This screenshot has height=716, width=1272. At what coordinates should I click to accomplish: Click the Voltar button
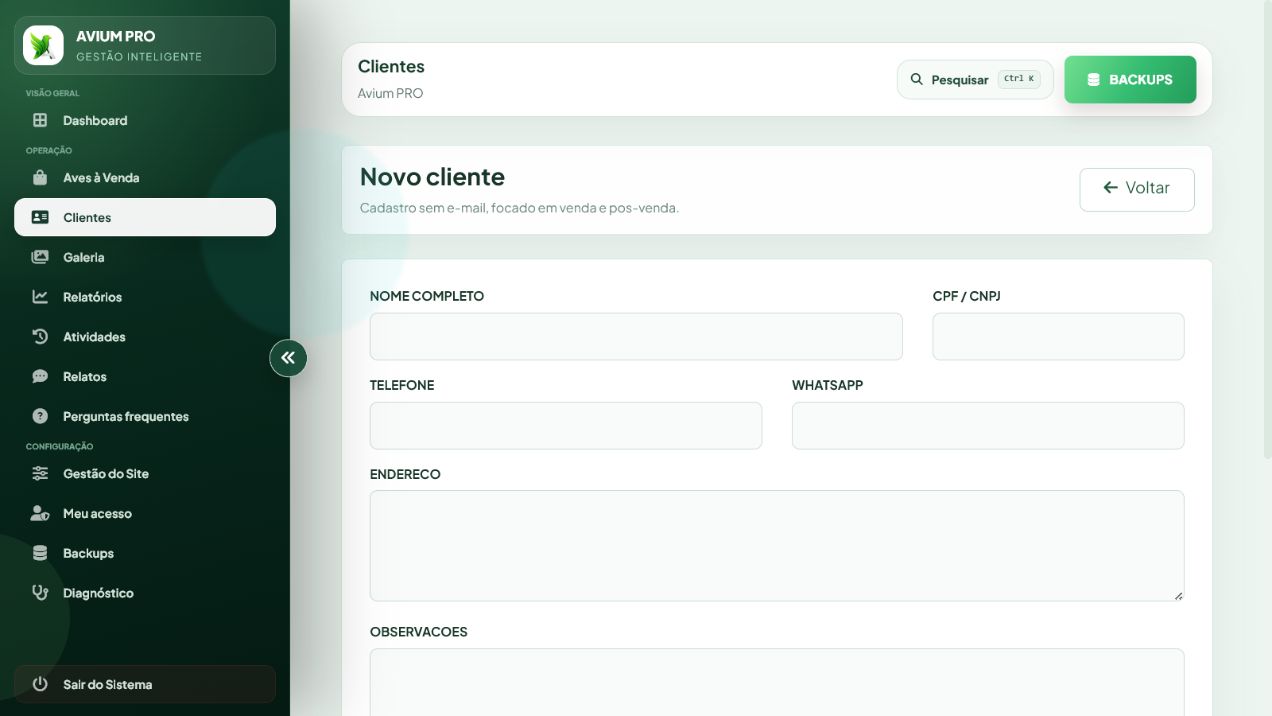tap(1137, 189)
